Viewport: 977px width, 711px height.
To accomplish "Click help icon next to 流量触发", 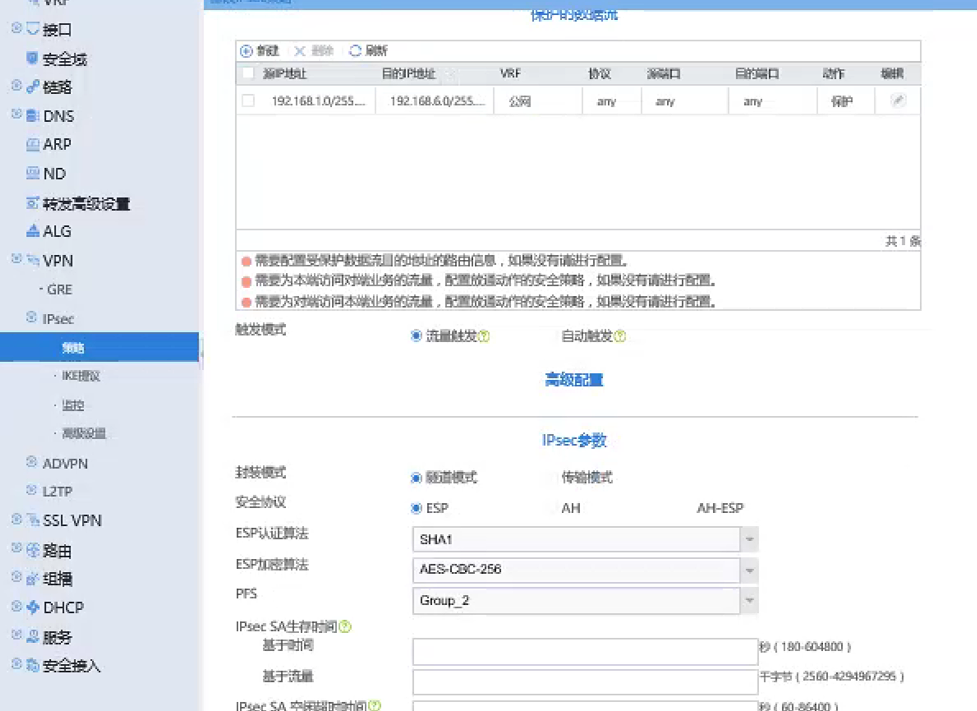I will click(484, 337).
